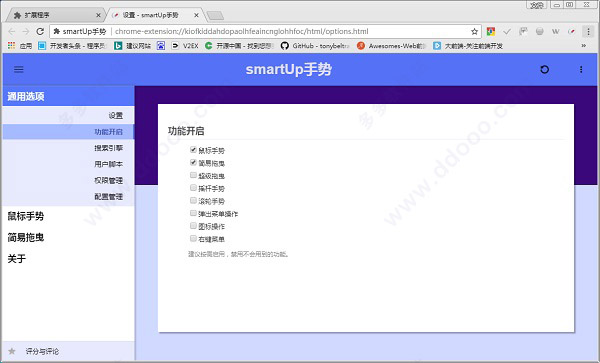Open the 评分与评论 link
Image resolution: width=600 pixels, height=363 pixels.
click(x=42, y=351)
